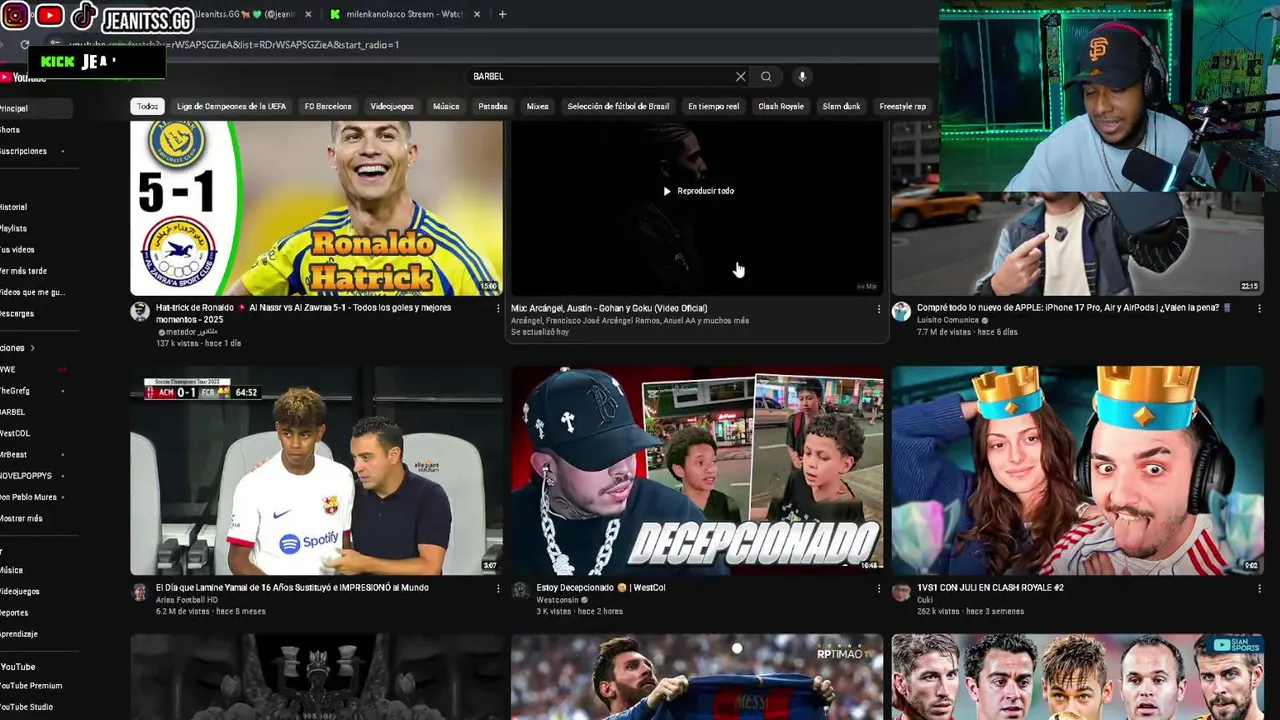
Task: Click the Westconsin channel avatar
Action: [x=520, y=590]
